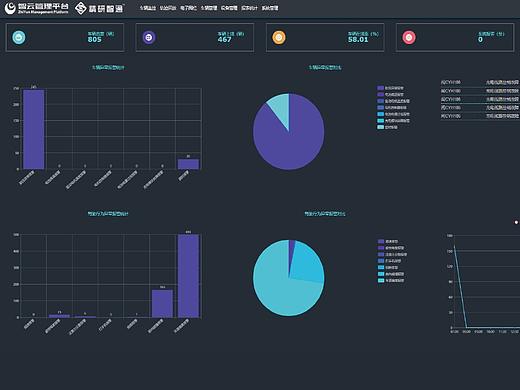Toggle the fifth legend entry of the lower pie chart

[x=388, y=267]
